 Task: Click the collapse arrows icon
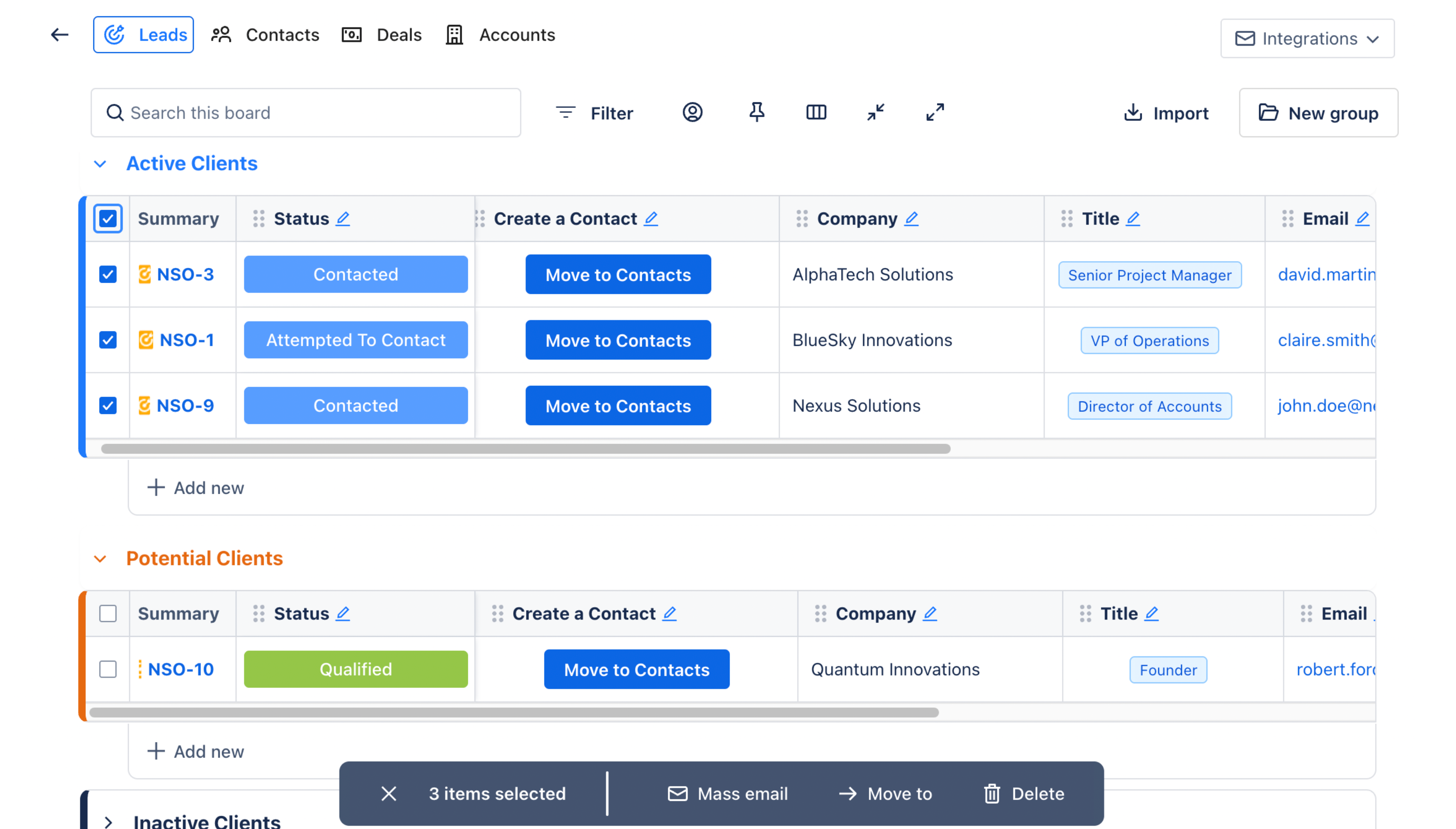point(875,112)
